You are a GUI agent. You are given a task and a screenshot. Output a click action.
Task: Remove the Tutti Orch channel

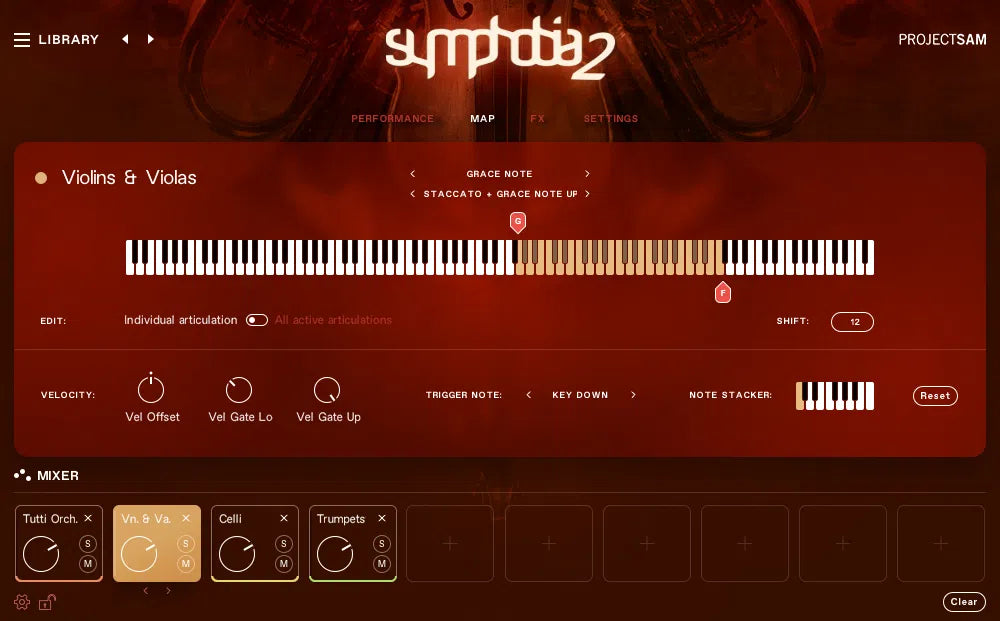click(x=87, y=518)
